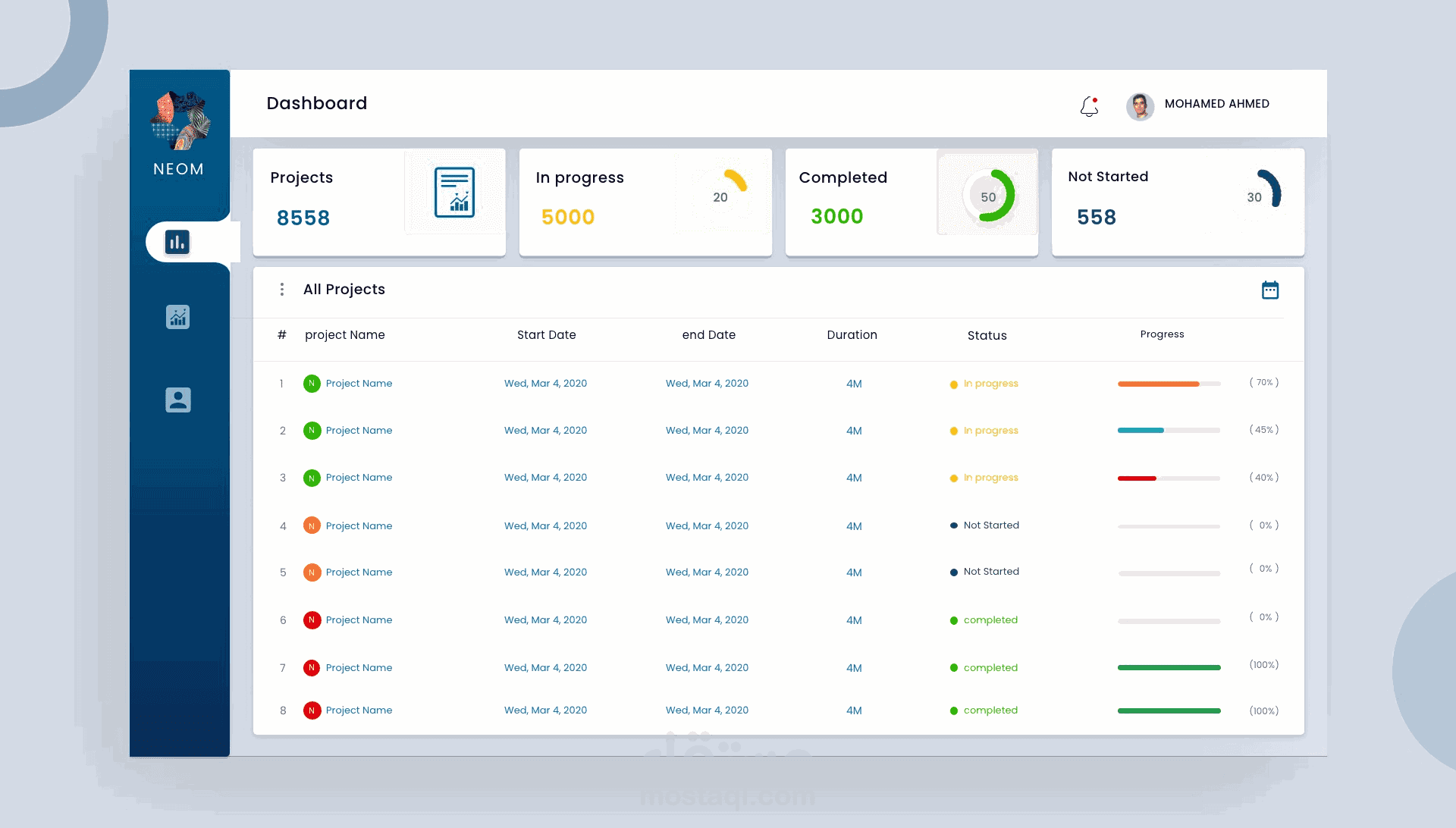This screenshot has height=828, width=1456.
Task: Click the green N badge of row 1
Action: tap(312, 384)
